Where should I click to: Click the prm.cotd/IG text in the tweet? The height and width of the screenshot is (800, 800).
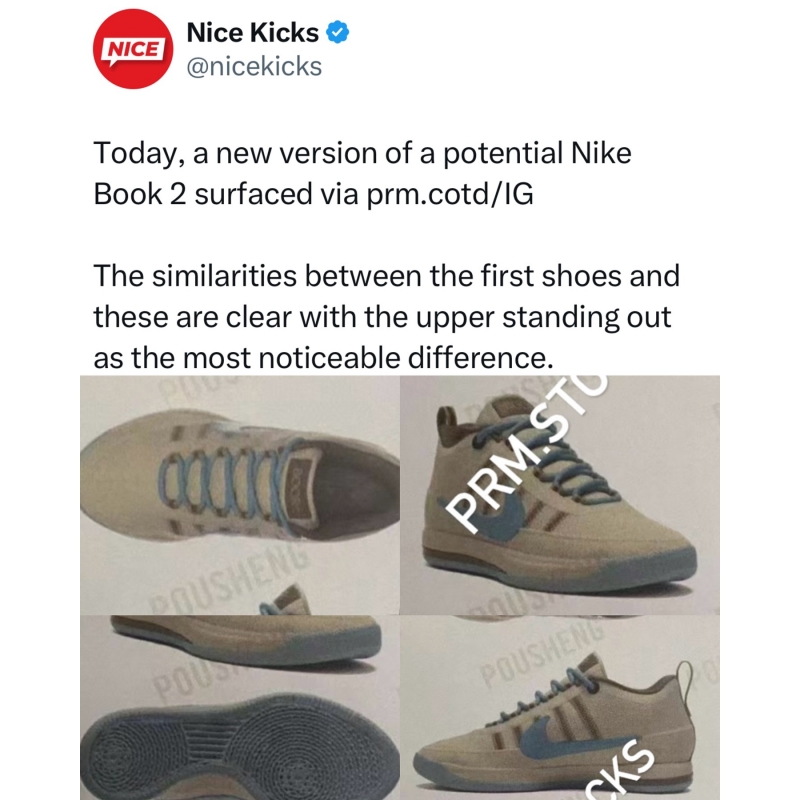[449, 194]
